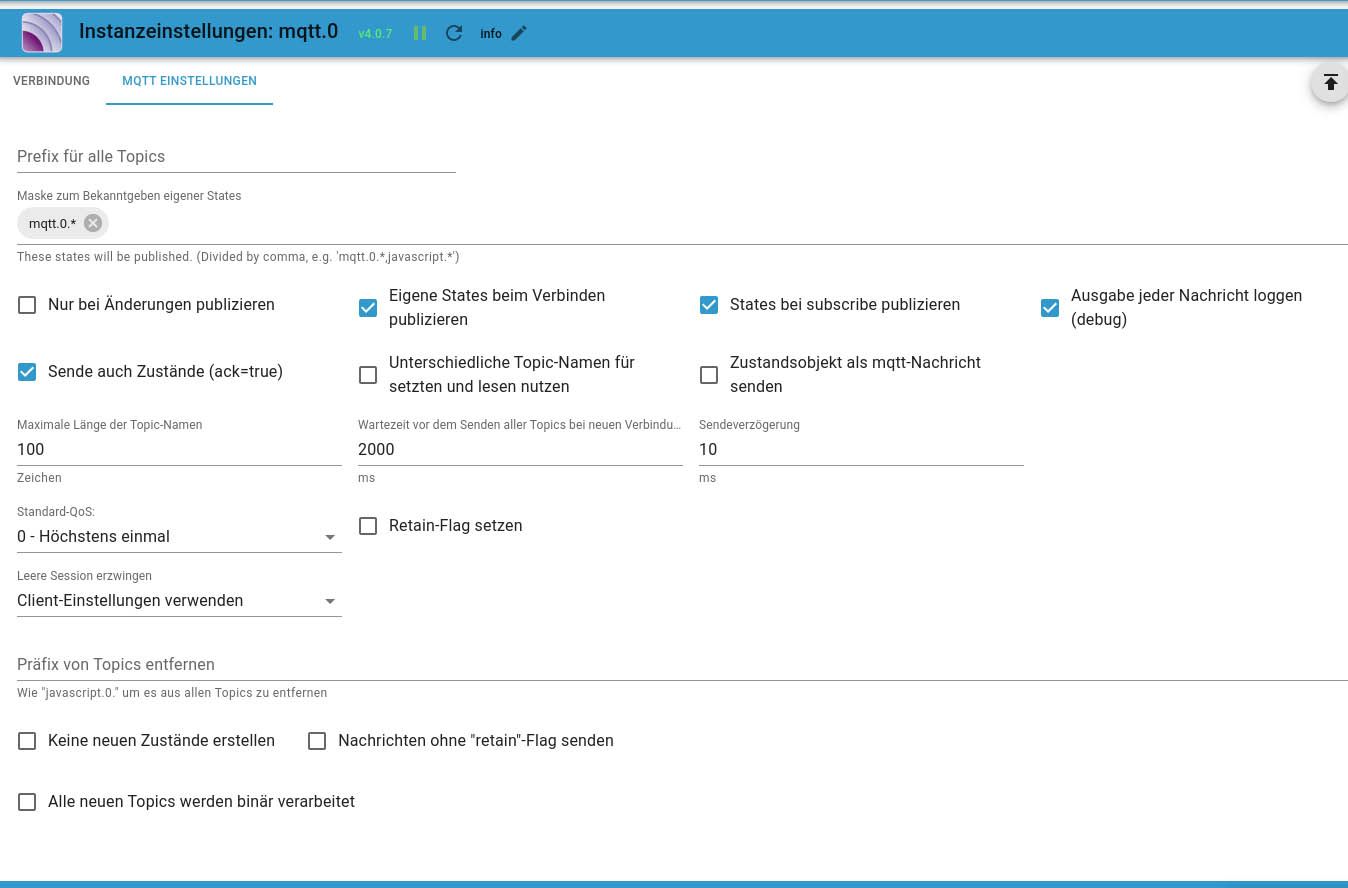
Task: Check 'Keine neuen Zustände erstellen'
Action: click(x=27, y=741)
